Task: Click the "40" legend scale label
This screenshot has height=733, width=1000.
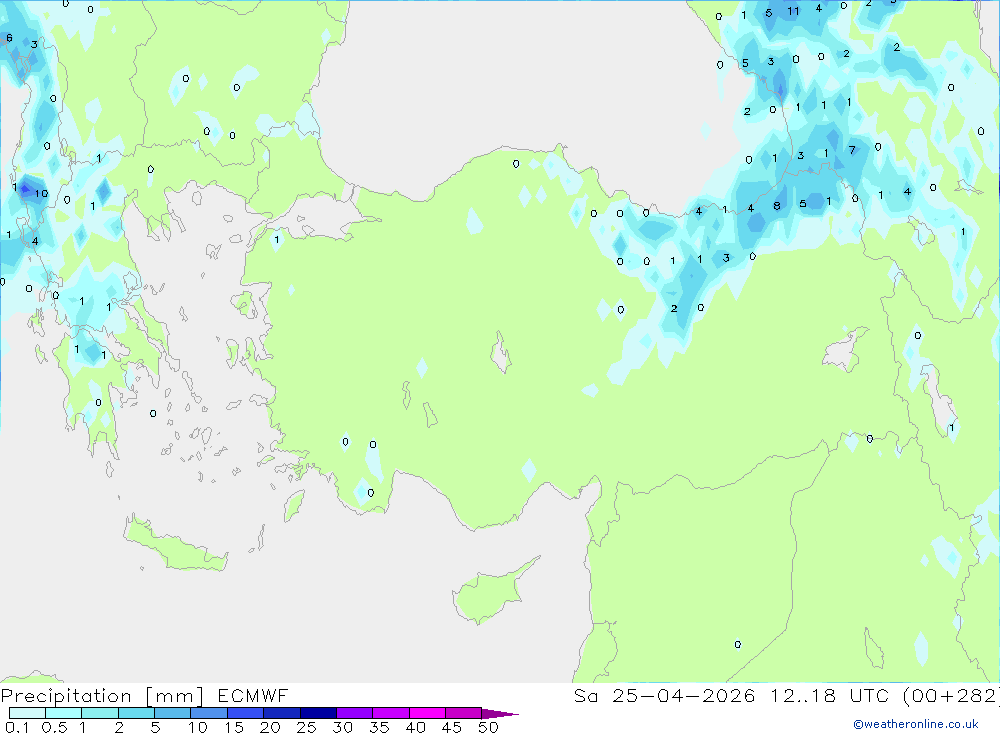Action: pyautogui.click(x=416, y=727)
